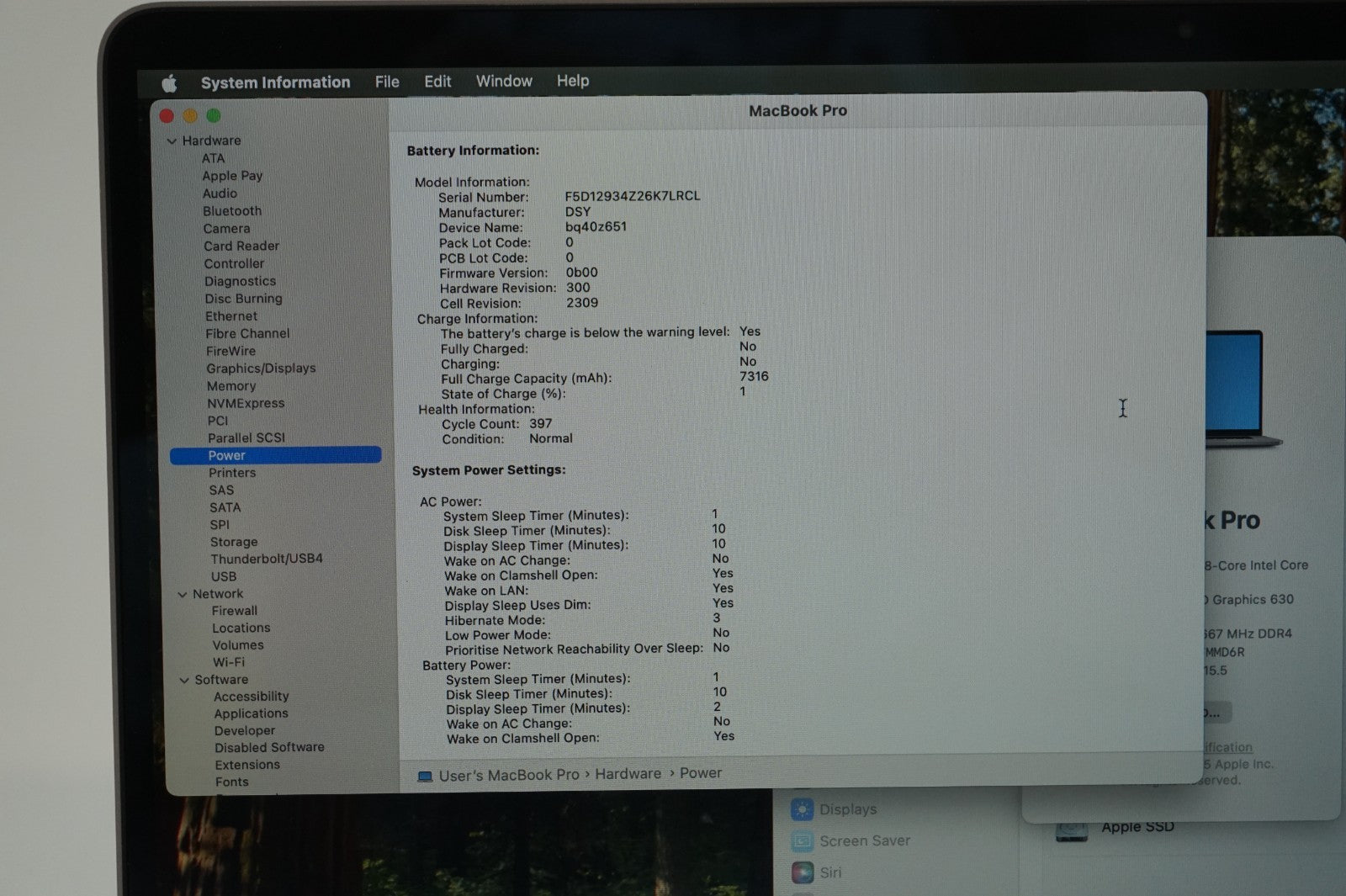Click the Apple SSD drive icon
Screen dimensions: 1346x896
[x=1072, y=831]
